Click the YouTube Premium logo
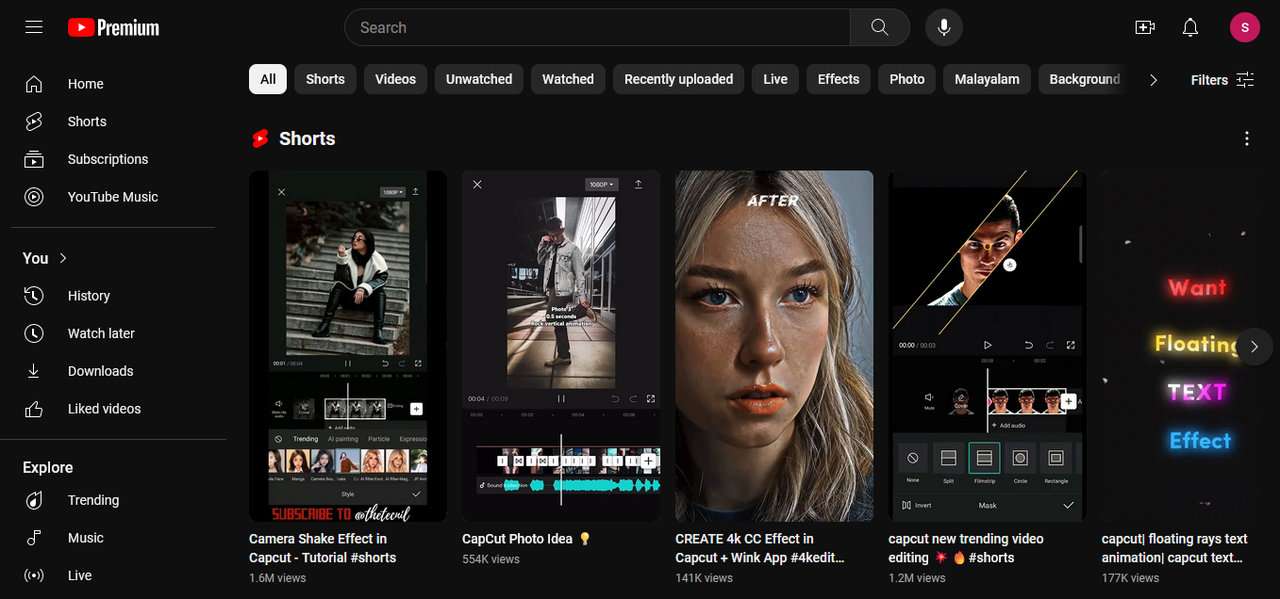Screen dimensions: 1280x599 pos(113,27)
